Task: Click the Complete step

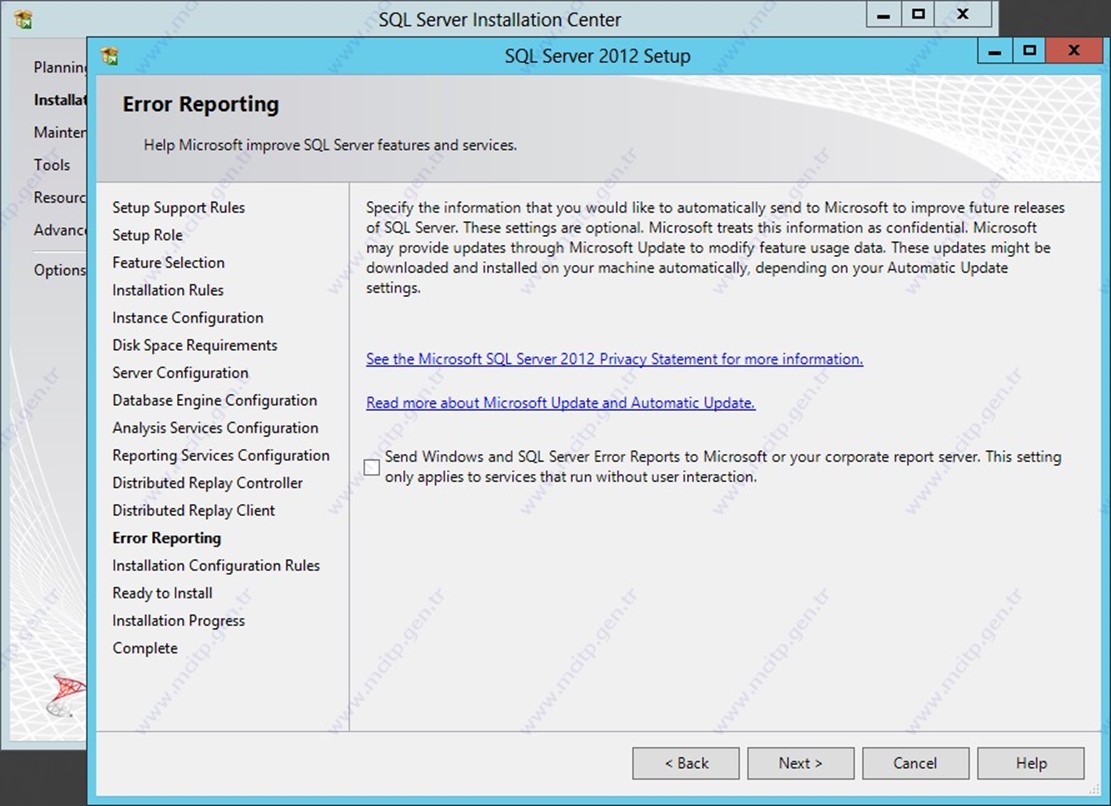Action: coord(145,649)
